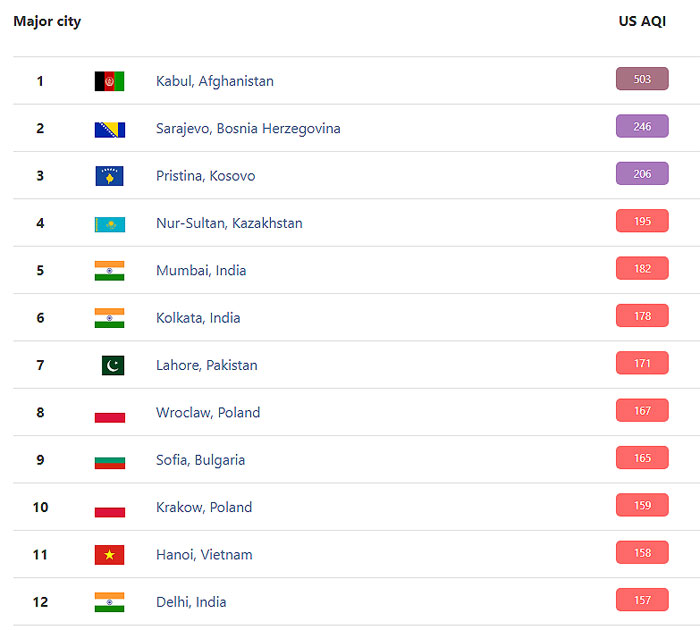This screenshot has width=700, height=630.
Task: Click the Bosnia Herzegovina flag icon
Action: pos(110,129)
